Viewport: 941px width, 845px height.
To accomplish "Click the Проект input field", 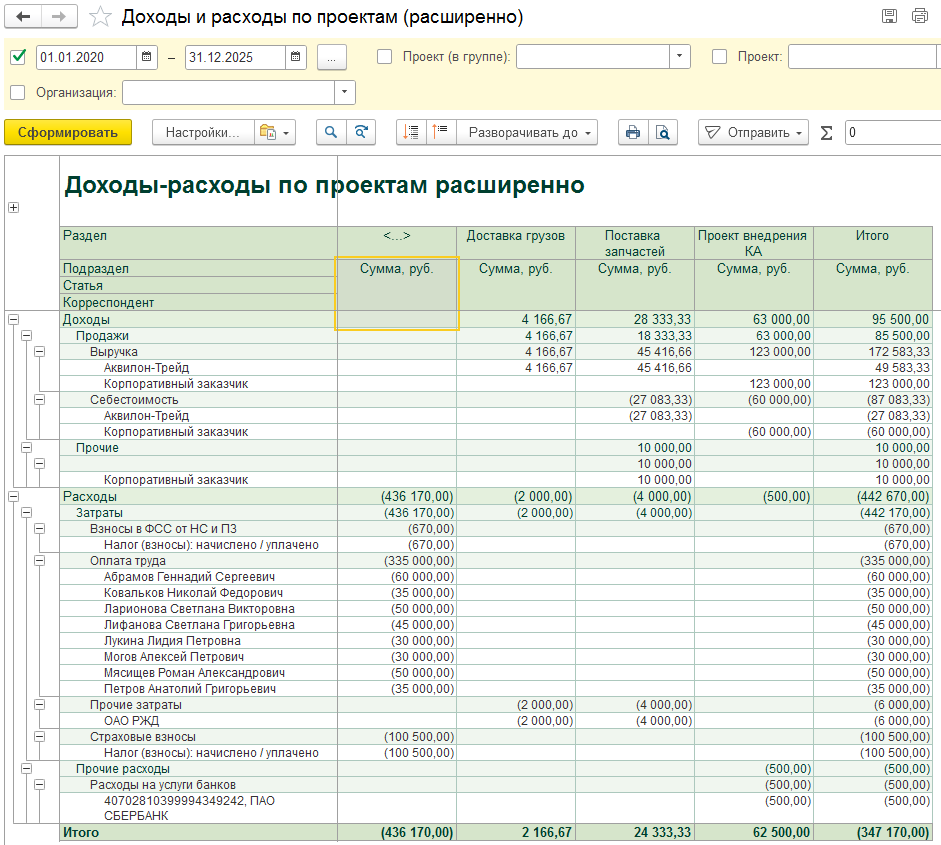I will click(864, 56).
